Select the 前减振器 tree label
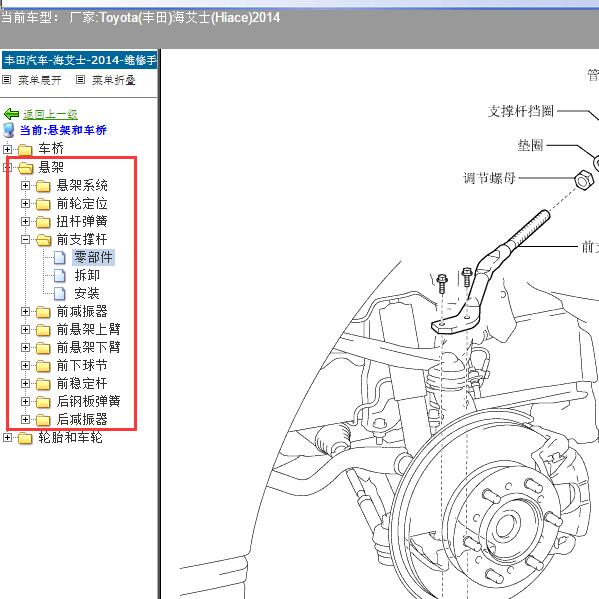599x599 pixels. (82, 311)
